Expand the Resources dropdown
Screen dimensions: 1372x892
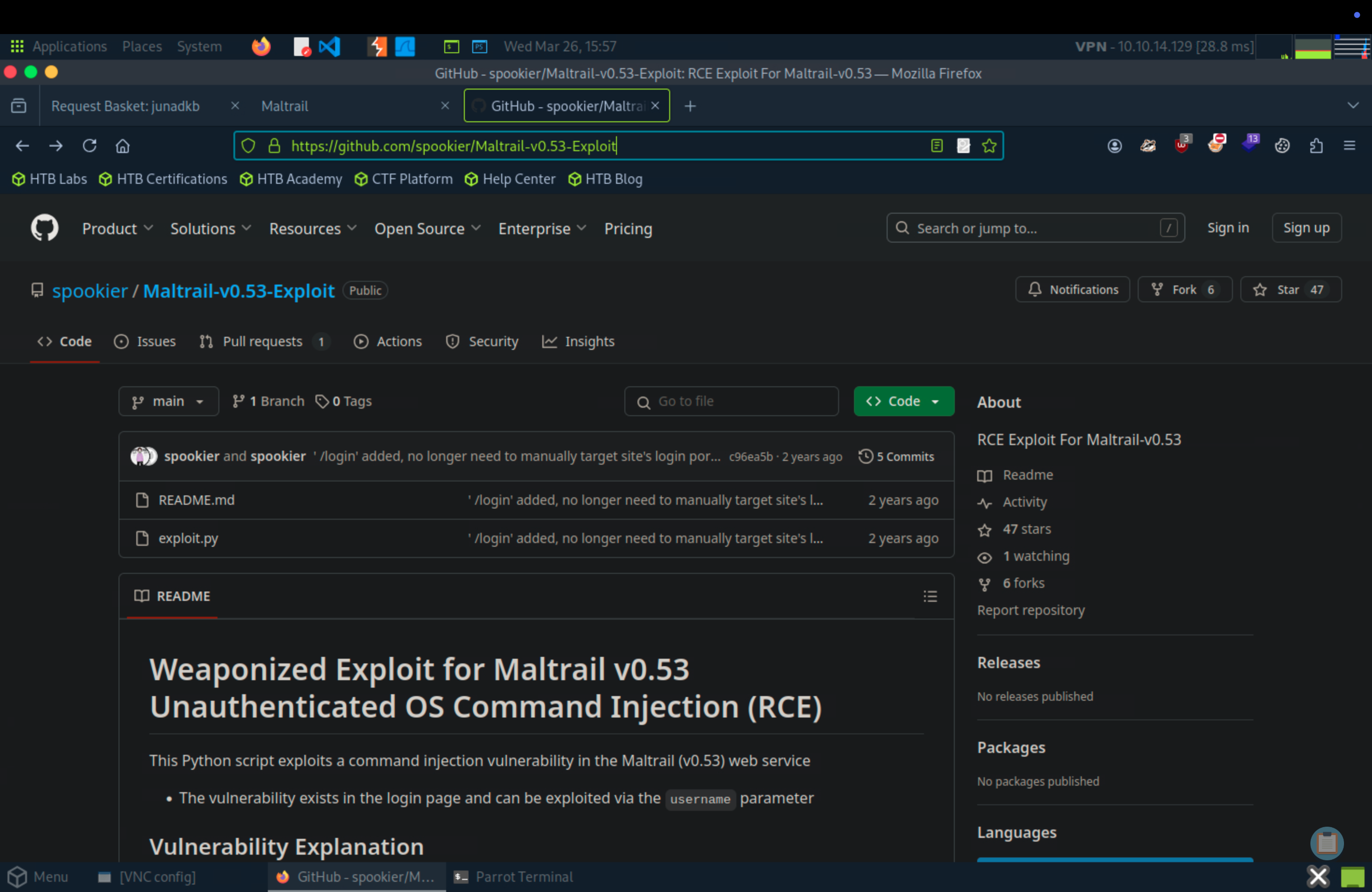tap(313, 229)
